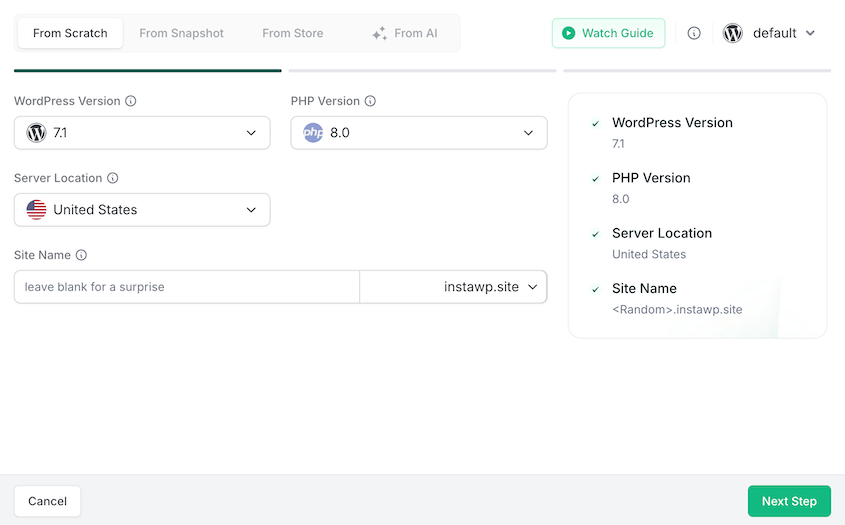Image resolution: width=845 pixels, height=525 pixels.
Task: Click WordPress logo inside version 7.1 dropdown
Action: [36, 133]
